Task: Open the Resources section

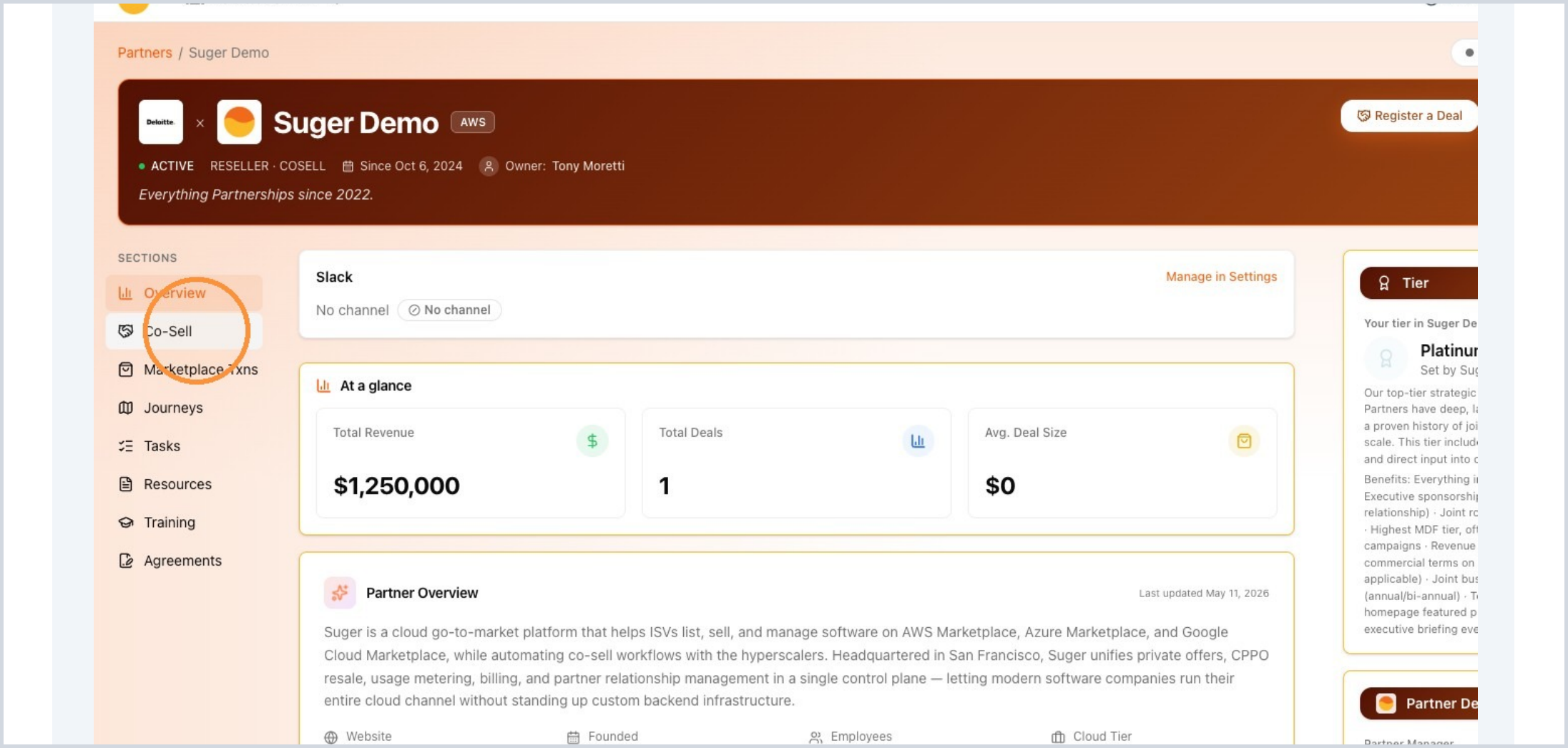Action: [x=184, y=484]
